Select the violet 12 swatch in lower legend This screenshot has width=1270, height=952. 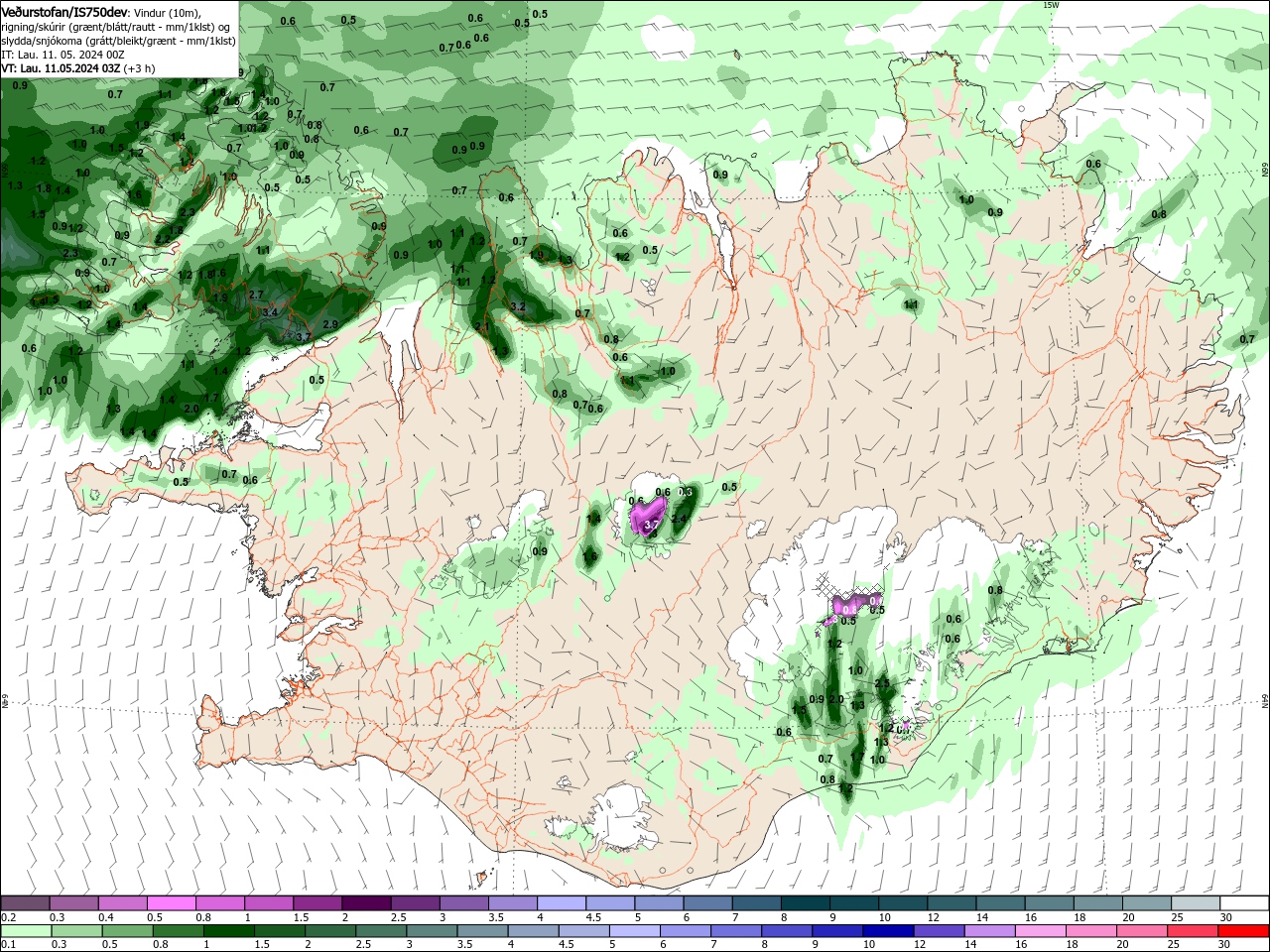[x=939, y=931]
